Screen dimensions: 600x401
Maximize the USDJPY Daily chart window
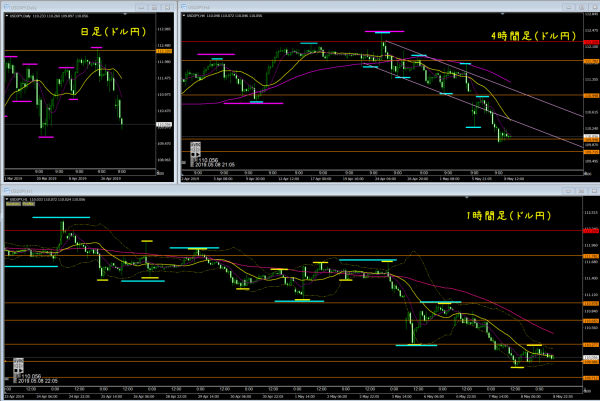pyautogui.click(x=155, y=7)
